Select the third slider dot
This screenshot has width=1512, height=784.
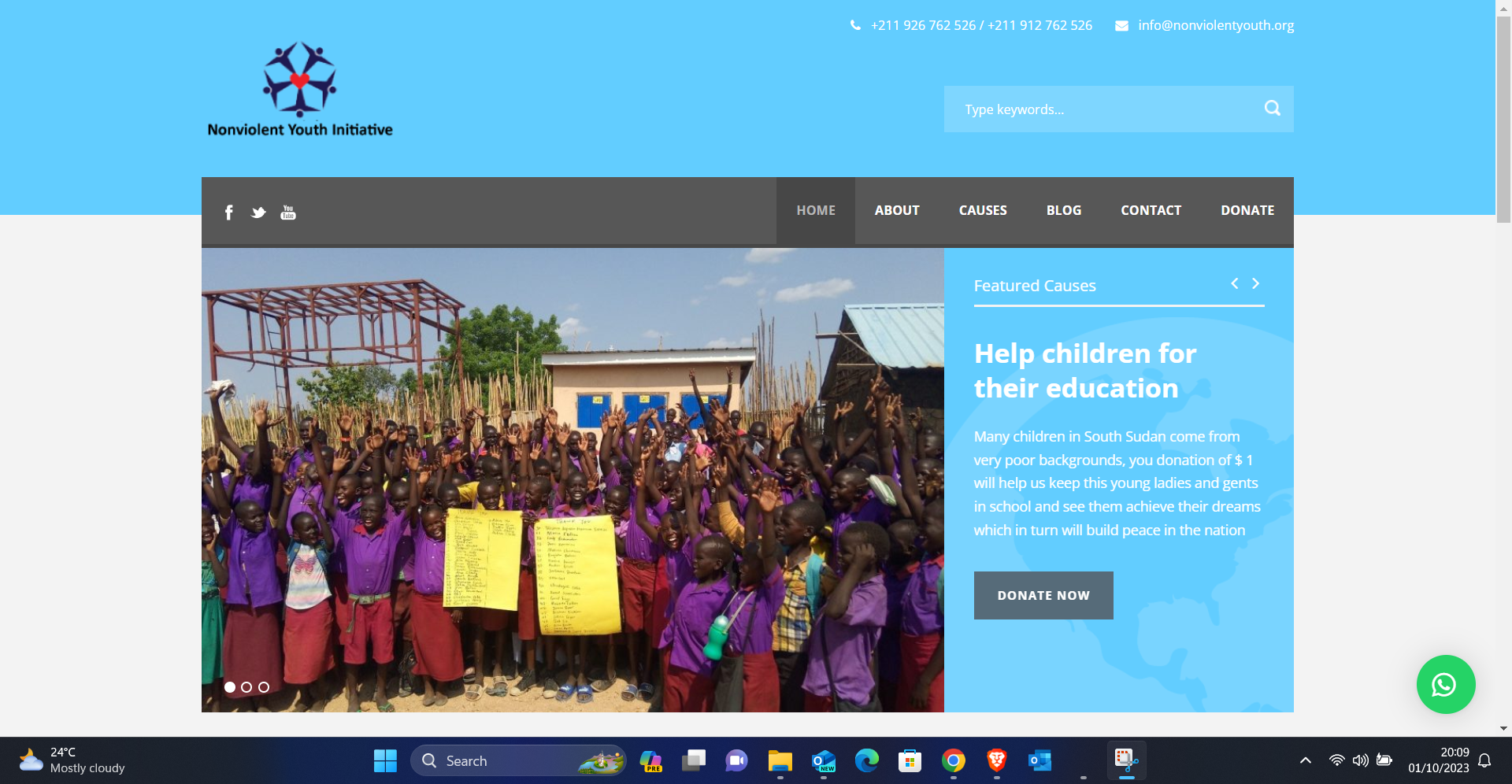264,687
